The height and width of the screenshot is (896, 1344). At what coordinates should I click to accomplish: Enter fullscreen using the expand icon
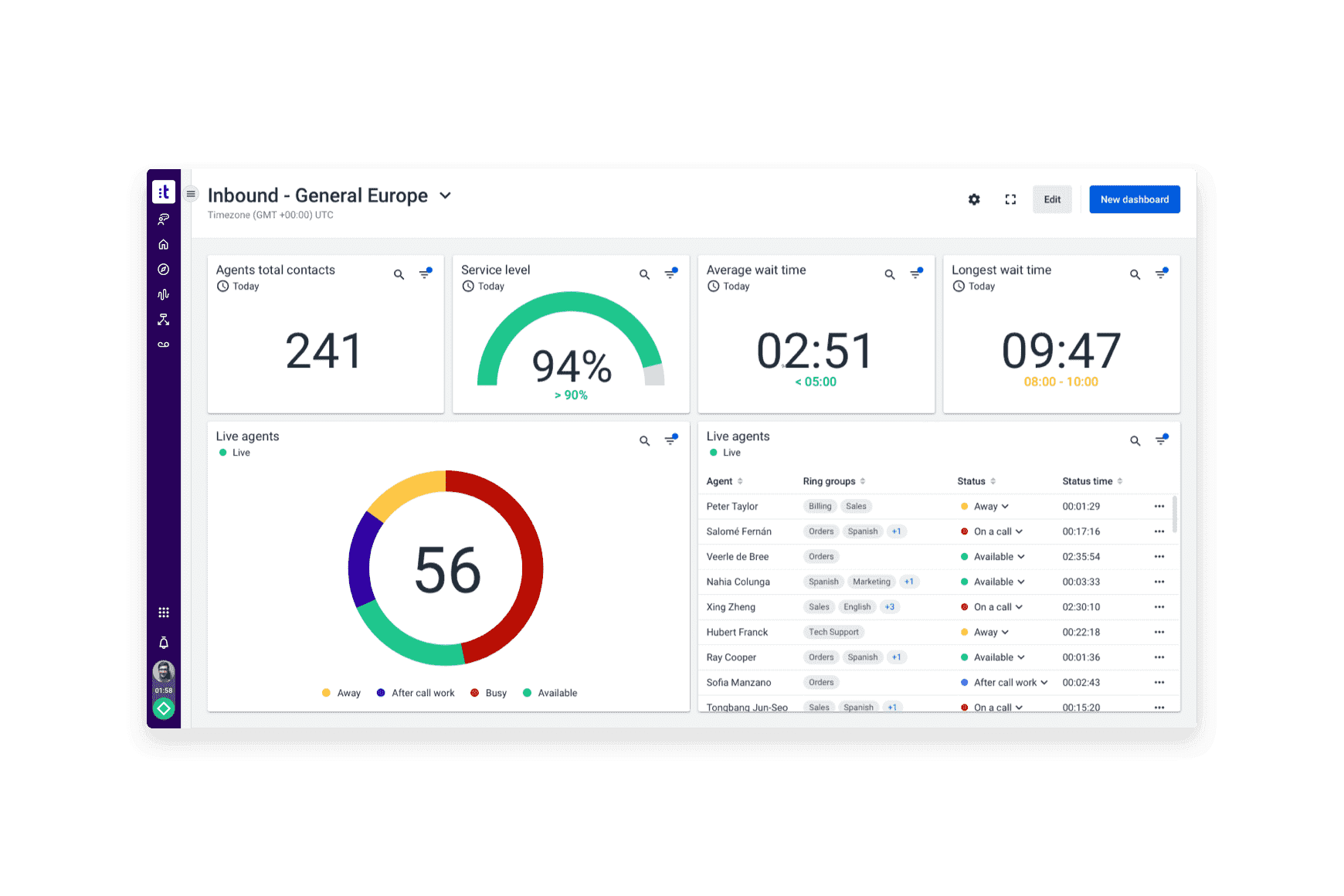click(x=1010, y=199)
